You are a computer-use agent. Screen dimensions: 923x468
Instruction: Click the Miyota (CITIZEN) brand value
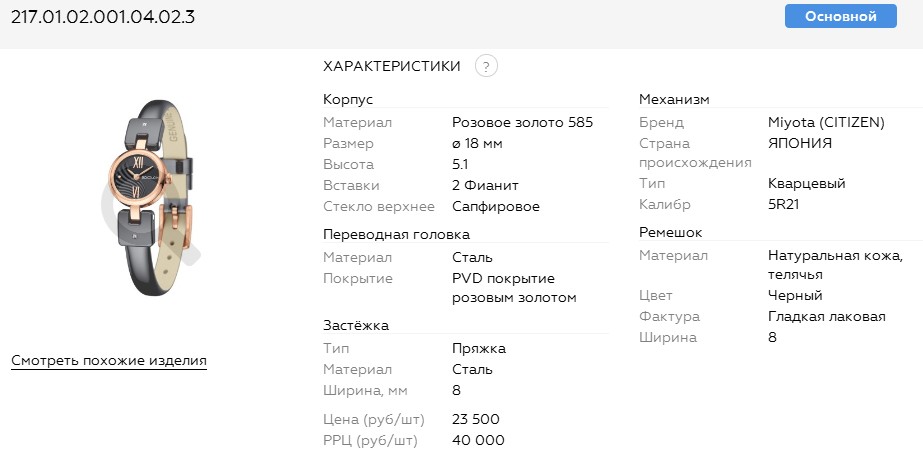(x=826, y=122)
